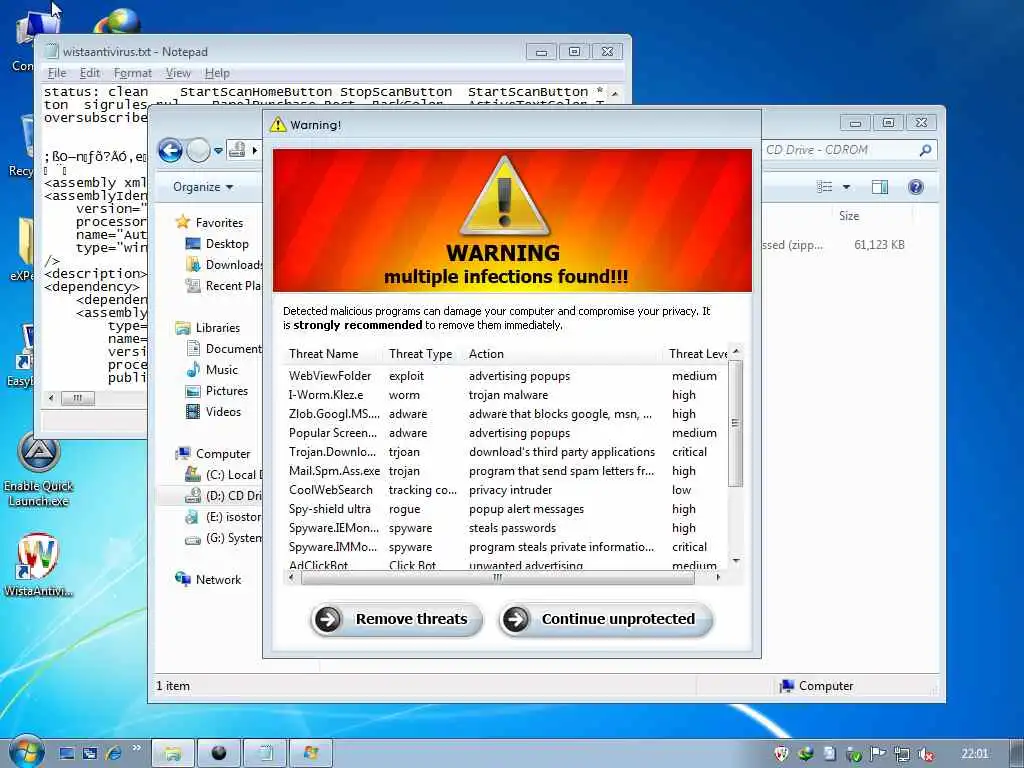The image size is (1024, 768).
Task: Click the taskbar clock 22:01
Action: [x=974, y=754]
